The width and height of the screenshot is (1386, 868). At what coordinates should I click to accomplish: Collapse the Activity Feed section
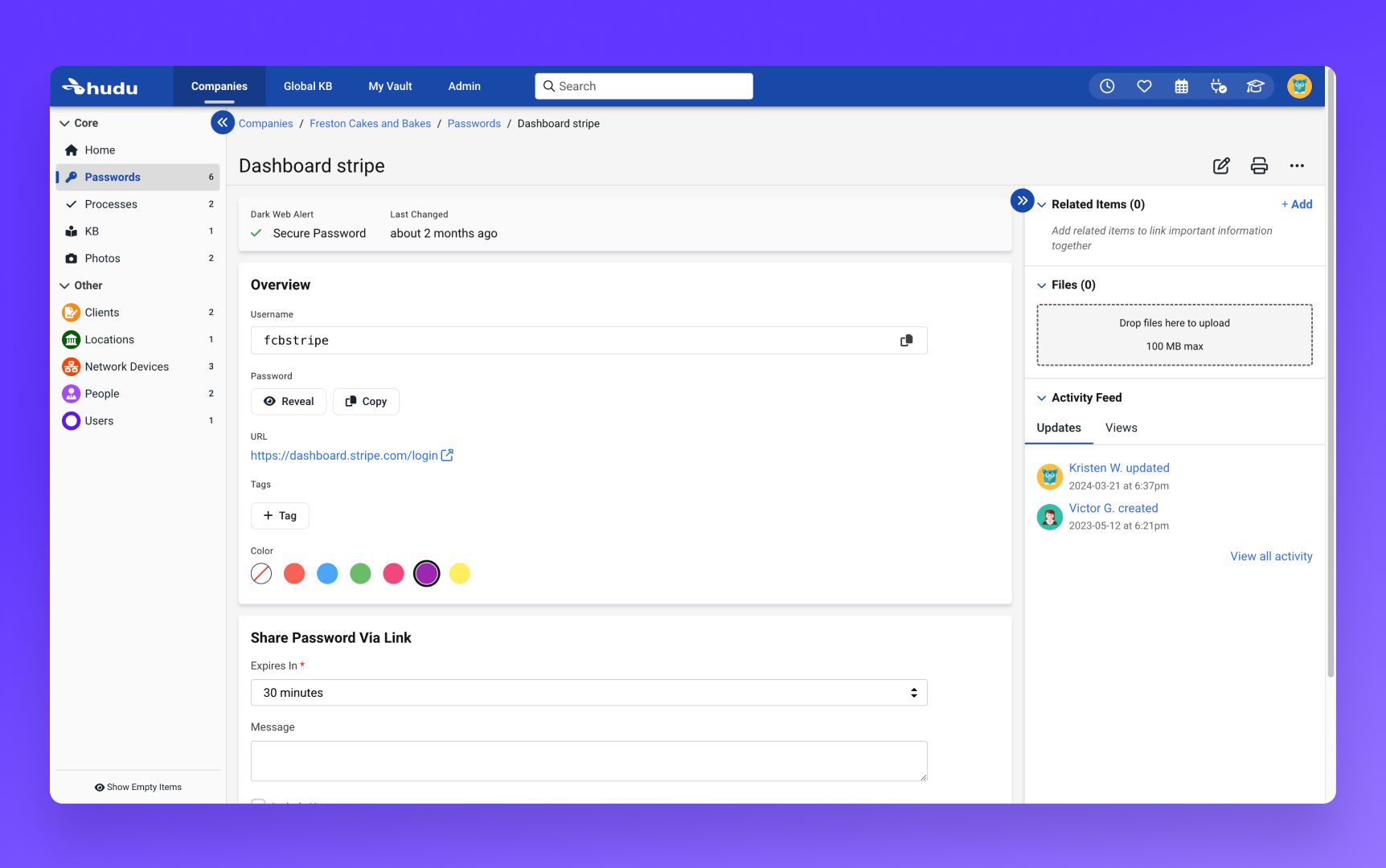(1043, 397)
